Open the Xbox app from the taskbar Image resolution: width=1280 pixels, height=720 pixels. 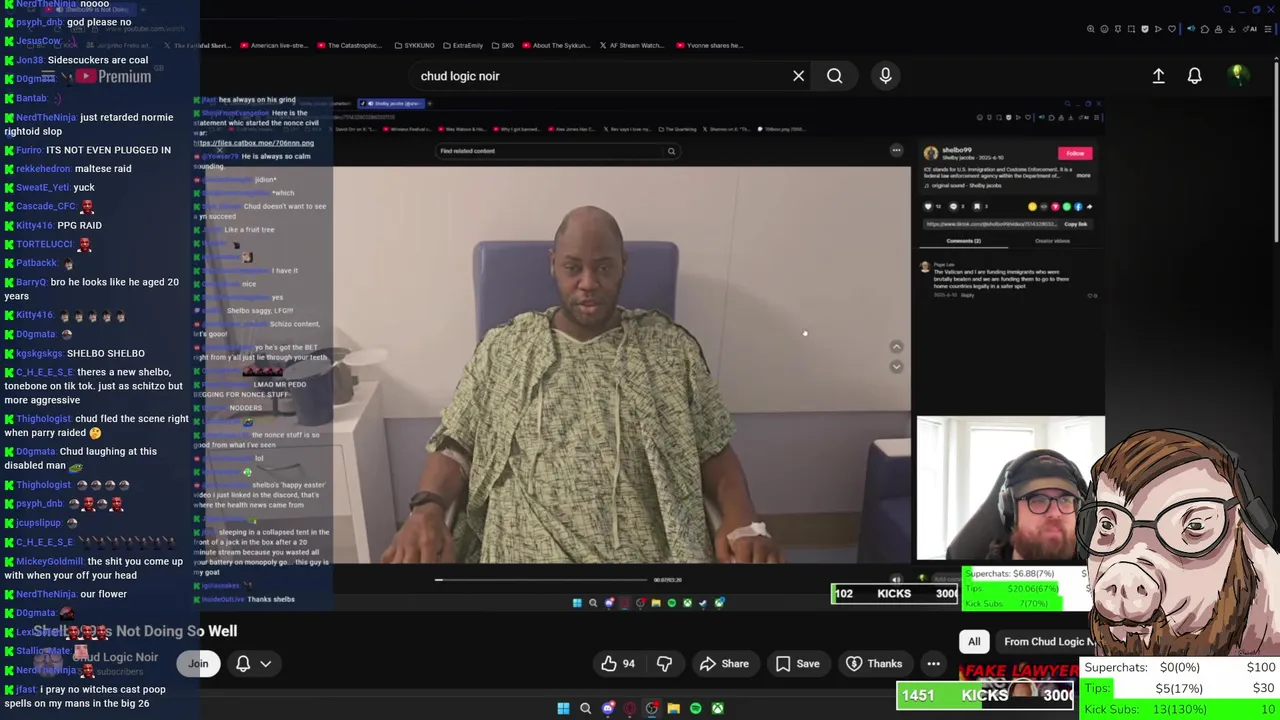click(717, 709)
